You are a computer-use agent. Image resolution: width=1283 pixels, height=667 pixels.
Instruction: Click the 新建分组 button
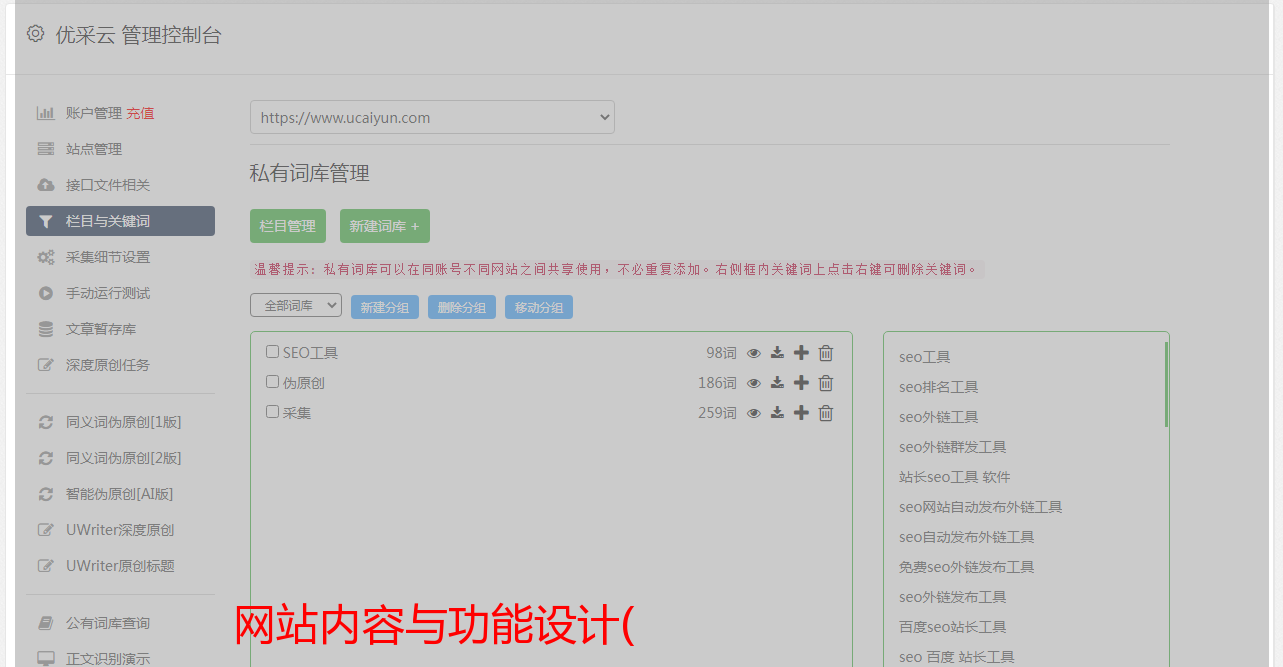coord(385,307)
